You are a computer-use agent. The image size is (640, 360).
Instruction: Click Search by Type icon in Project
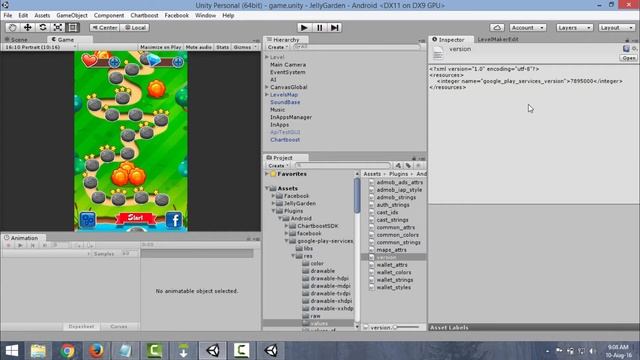coord(398,165)
